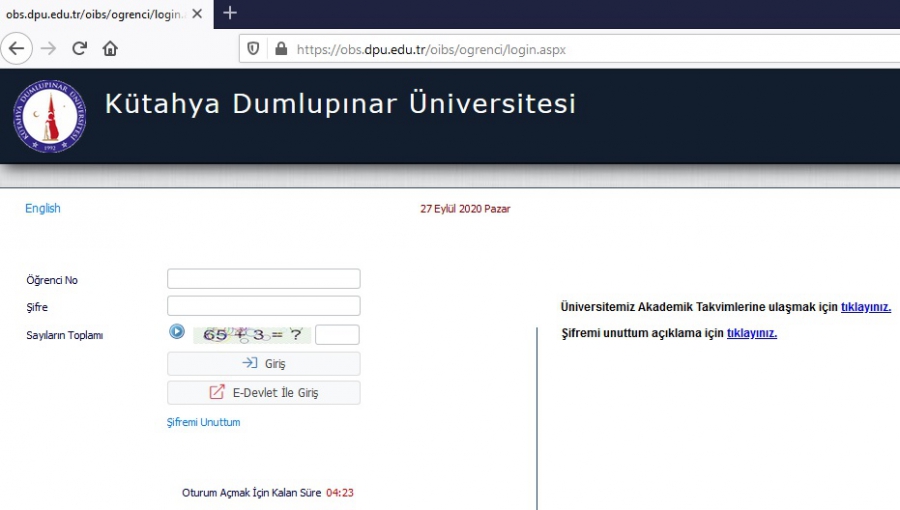Image resolution: width=900 pixels, height=510 pixels.
Task: Reload the page with the refresh icon
Action: [x=79, y=49]
